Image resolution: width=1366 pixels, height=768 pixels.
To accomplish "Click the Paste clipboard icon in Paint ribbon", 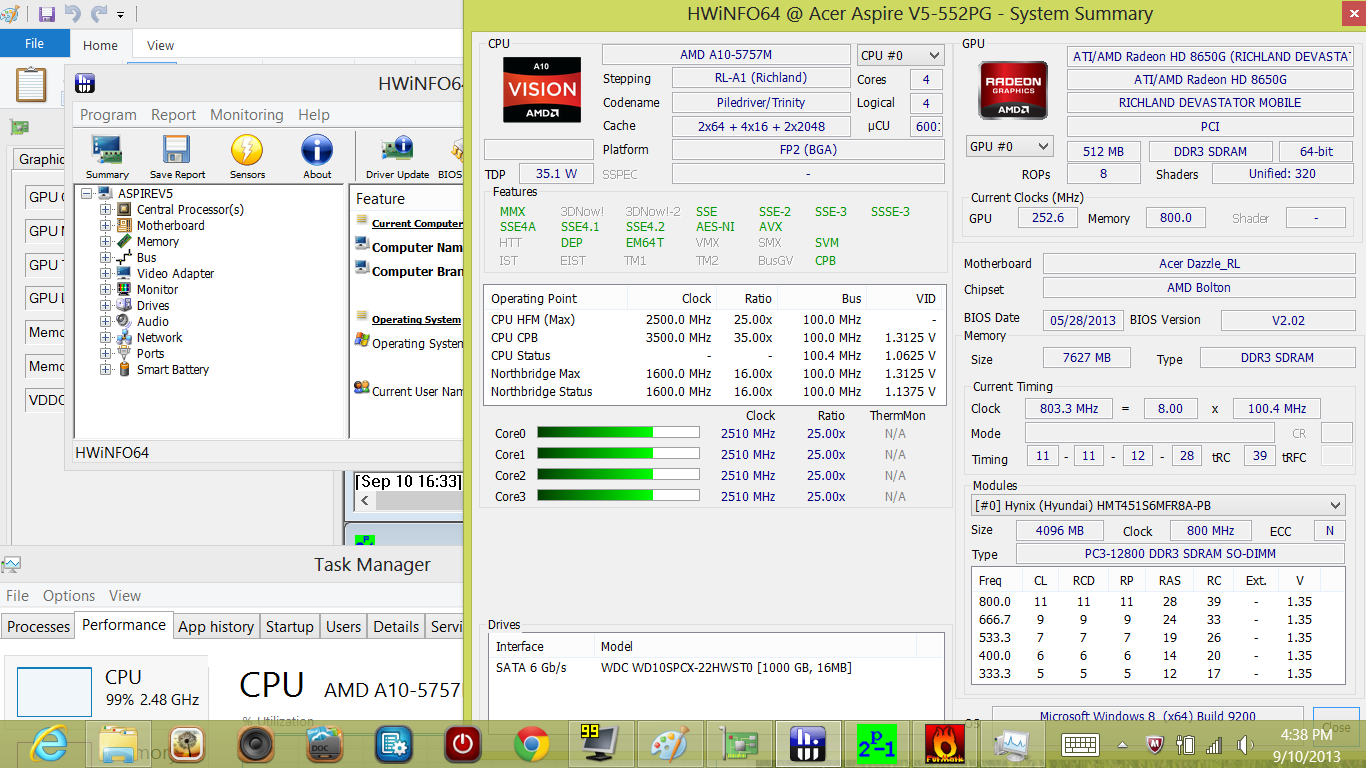I will 31,84.
